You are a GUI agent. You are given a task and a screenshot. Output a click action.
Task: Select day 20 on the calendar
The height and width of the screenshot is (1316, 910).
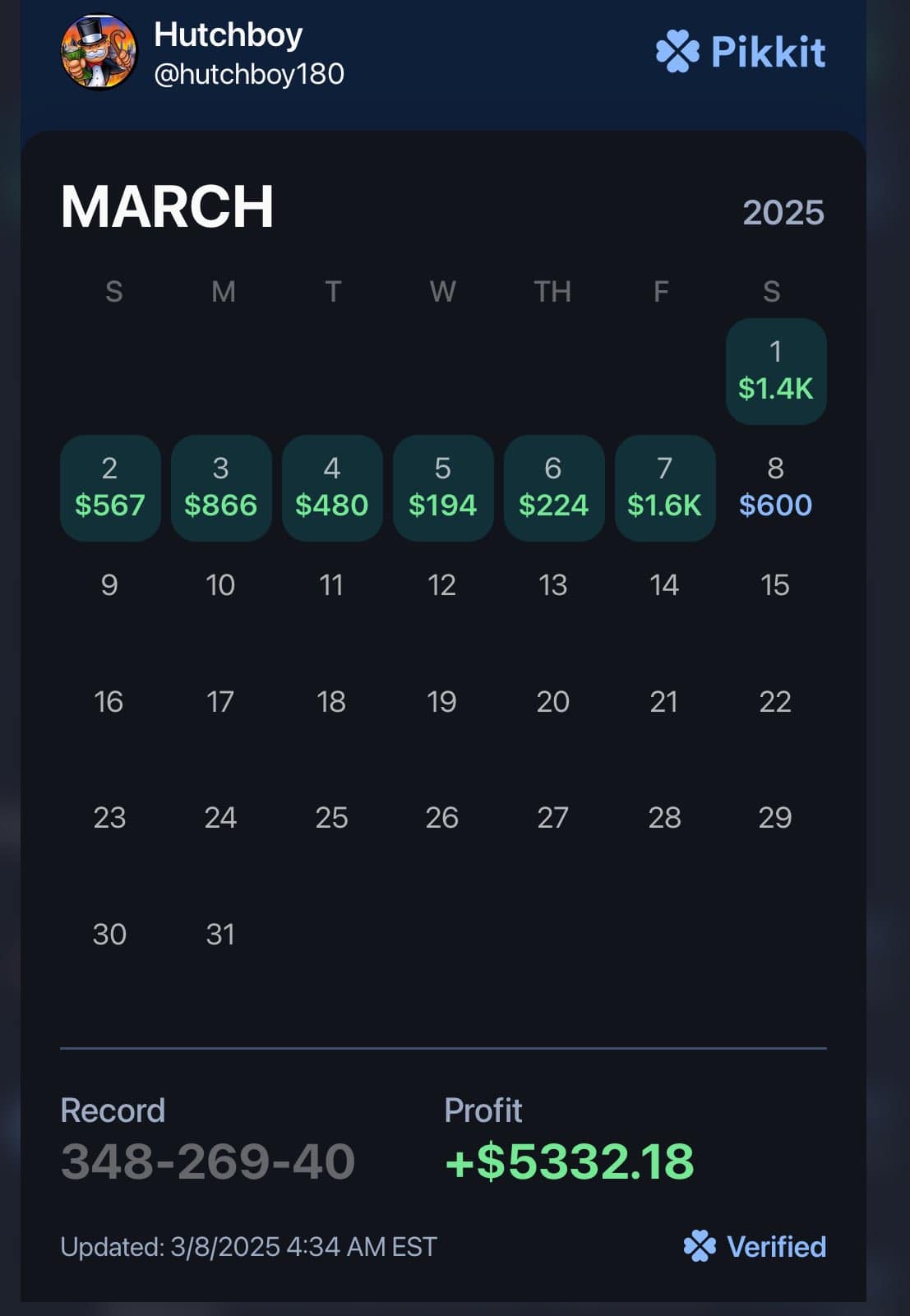click(x=553, y=702)
